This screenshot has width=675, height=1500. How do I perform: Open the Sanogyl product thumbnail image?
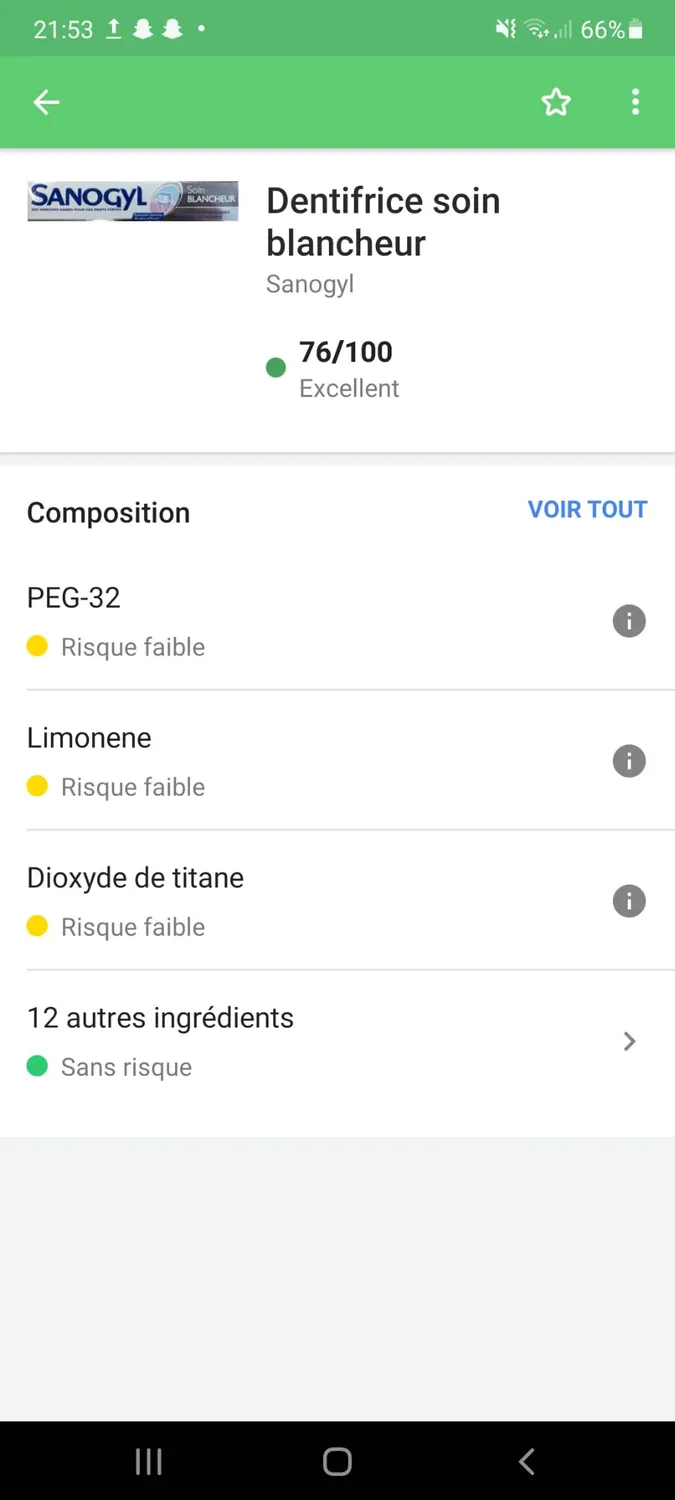coord(133,201)
